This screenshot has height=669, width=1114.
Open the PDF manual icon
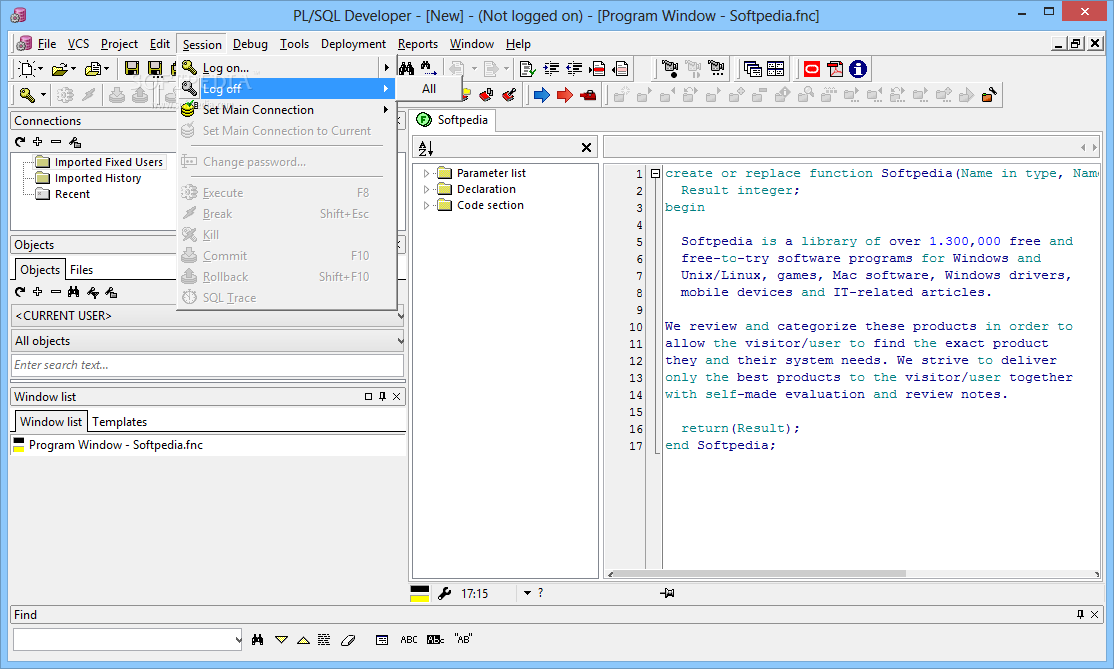(x=835, y=69)
